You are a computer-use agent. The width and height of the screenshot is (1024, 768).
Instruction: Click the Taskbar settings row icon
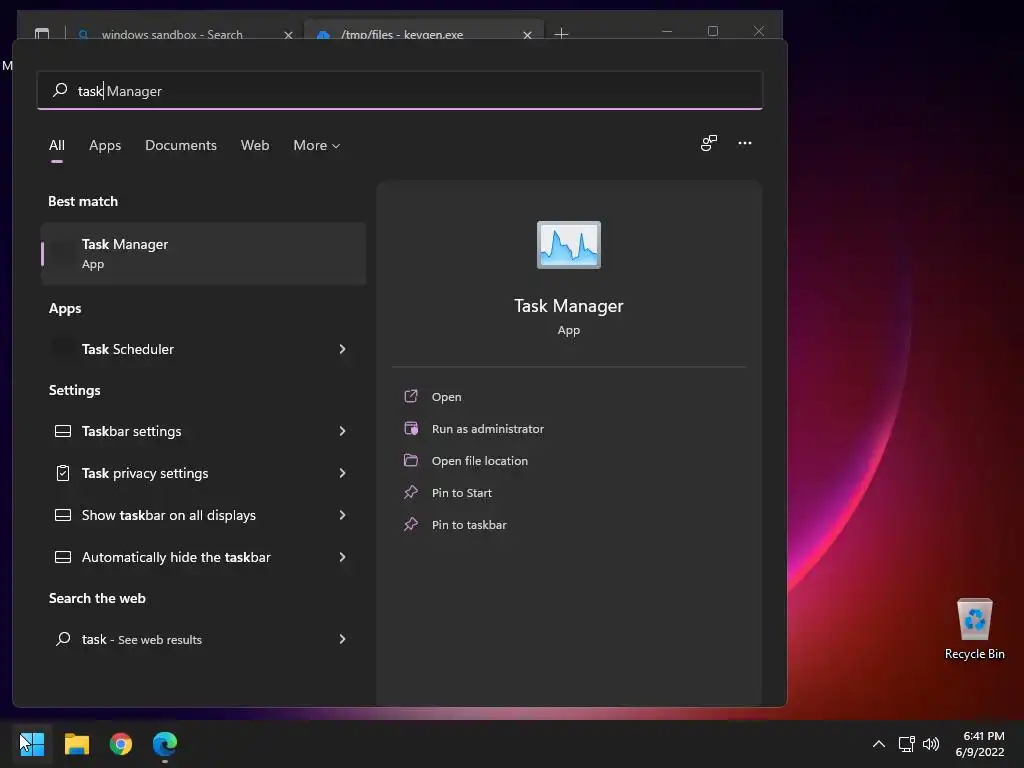click(63, 431)
